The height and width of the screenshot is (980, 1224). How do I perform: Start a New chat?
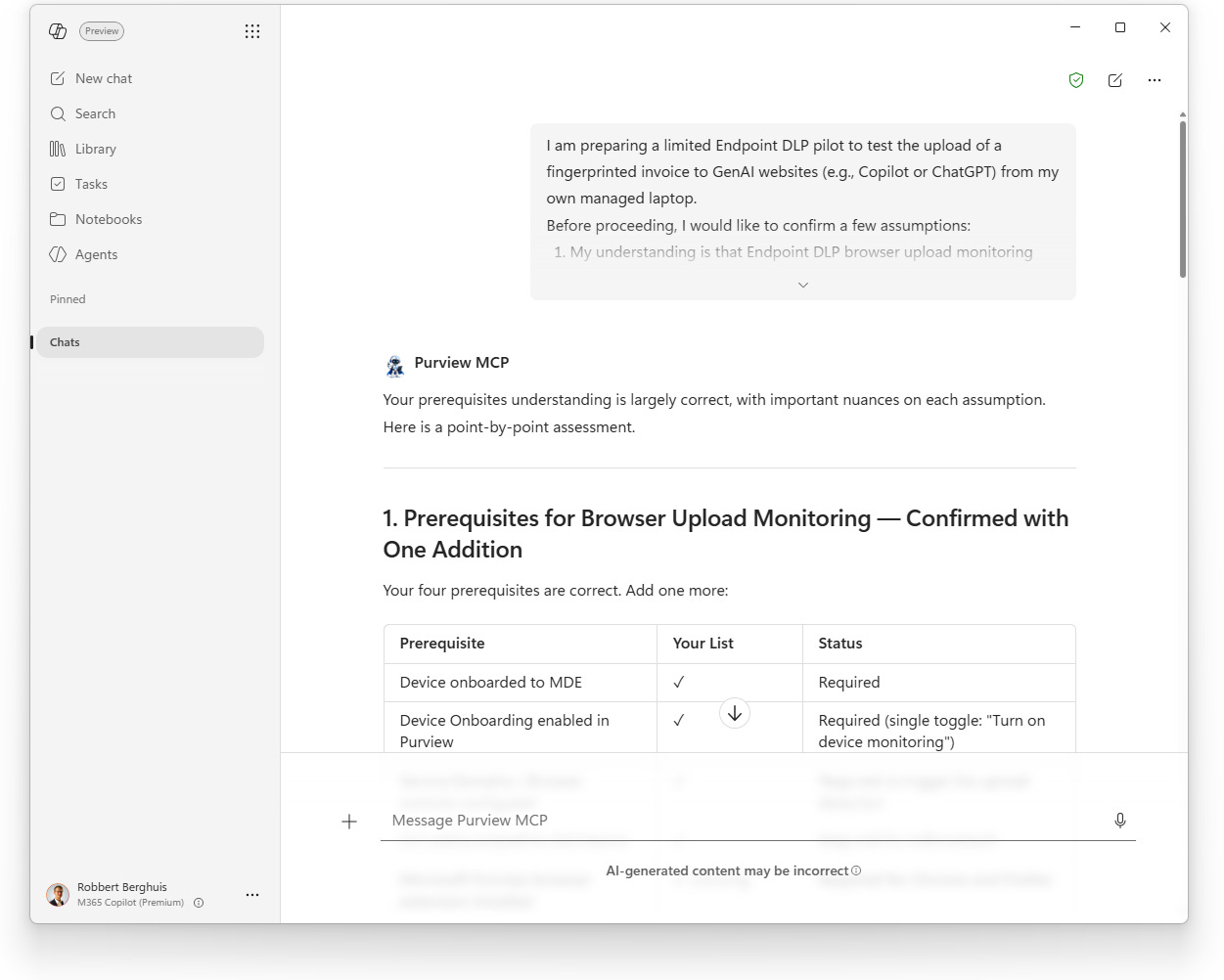click(x=151, y=78)
